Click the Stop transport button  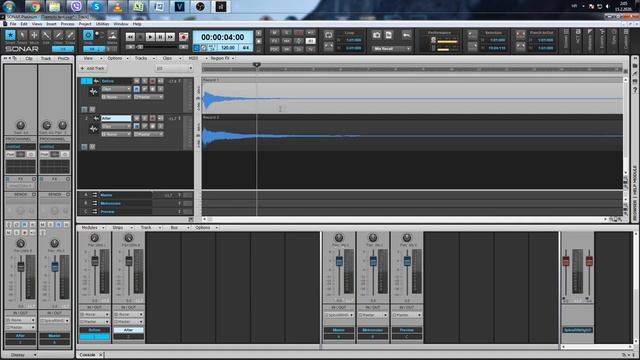140,37
